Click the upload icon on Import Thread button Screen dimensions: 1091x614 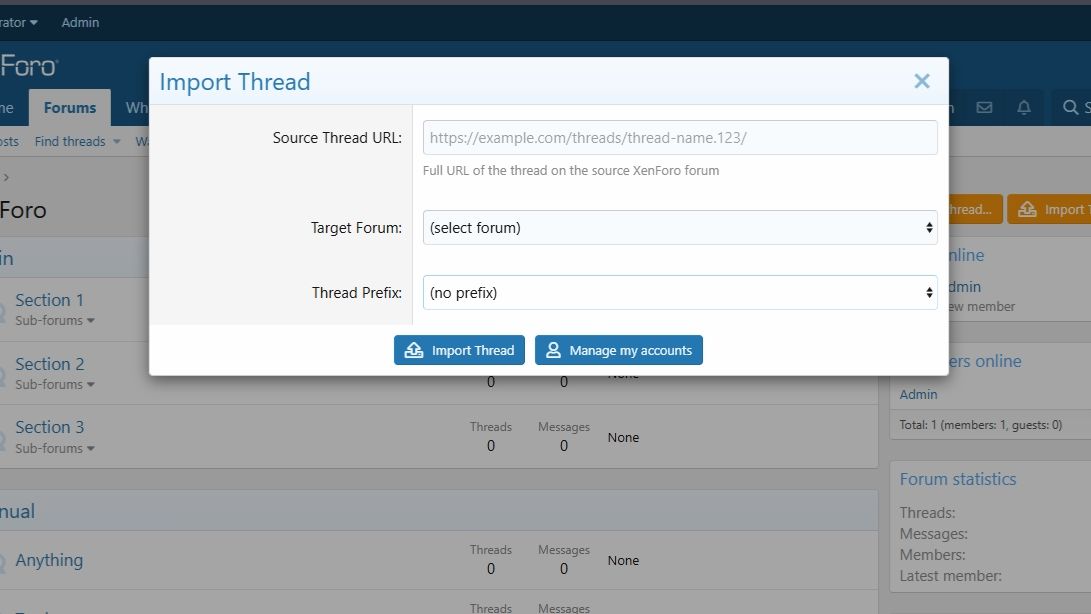click(414, 350)
